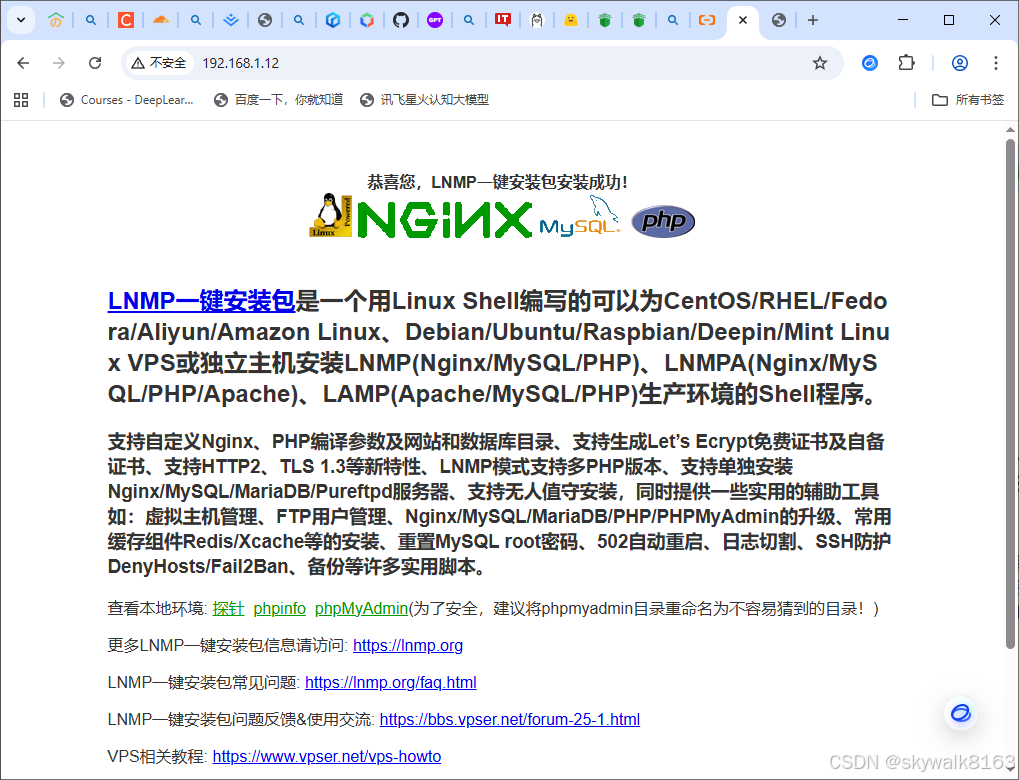Open the CSDN pinned tab
This screenshot has height=780, width=1019.
(126, 19)
